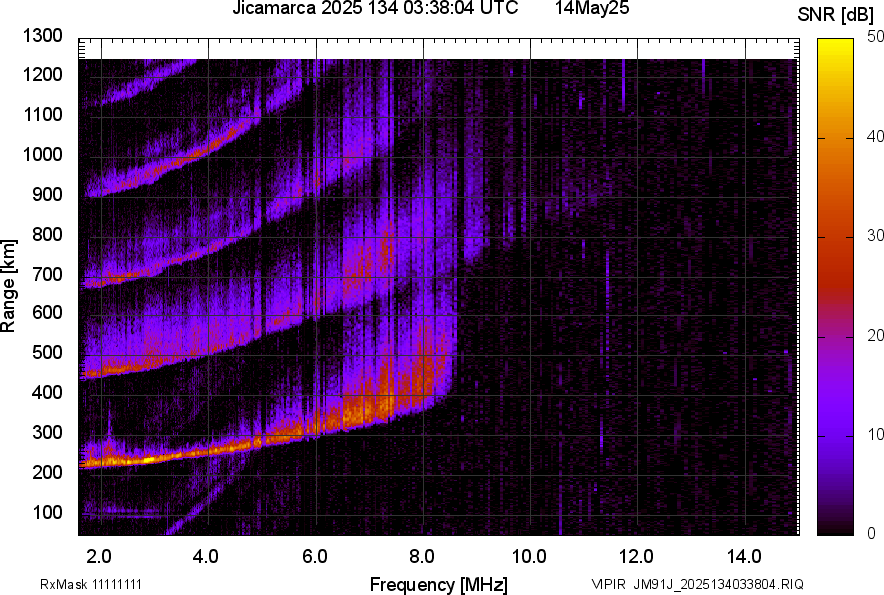Click the colorbar value 40

click(x=876, y=136)
